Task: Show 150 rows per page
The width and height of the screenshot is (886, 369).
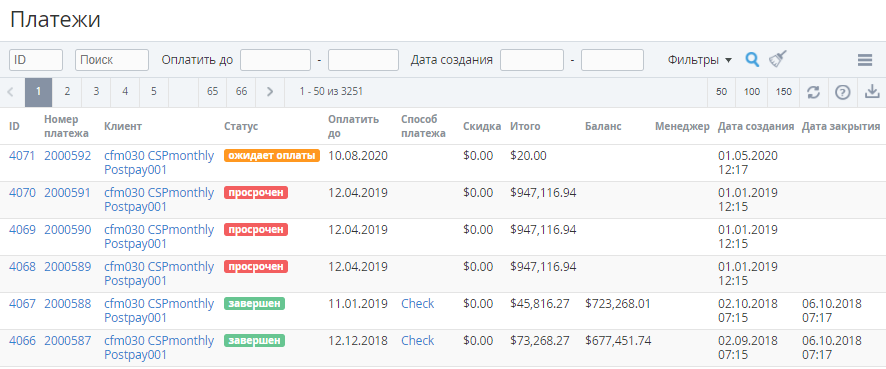Action: (x=783, y=92)
